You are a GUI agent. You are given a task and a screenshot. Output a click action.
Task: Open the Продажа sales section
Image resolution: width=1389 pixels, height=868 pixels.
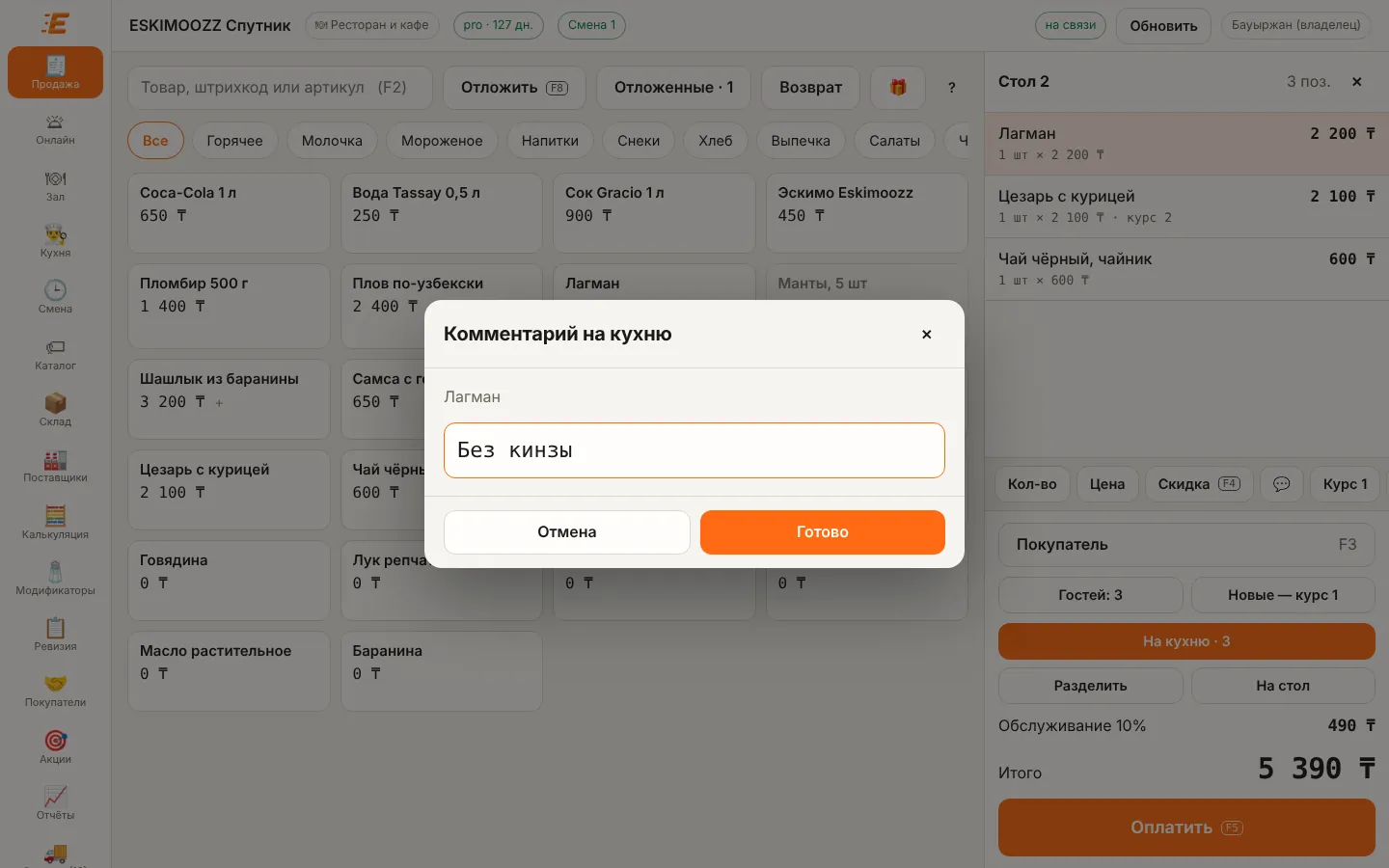tap(55, 72)
